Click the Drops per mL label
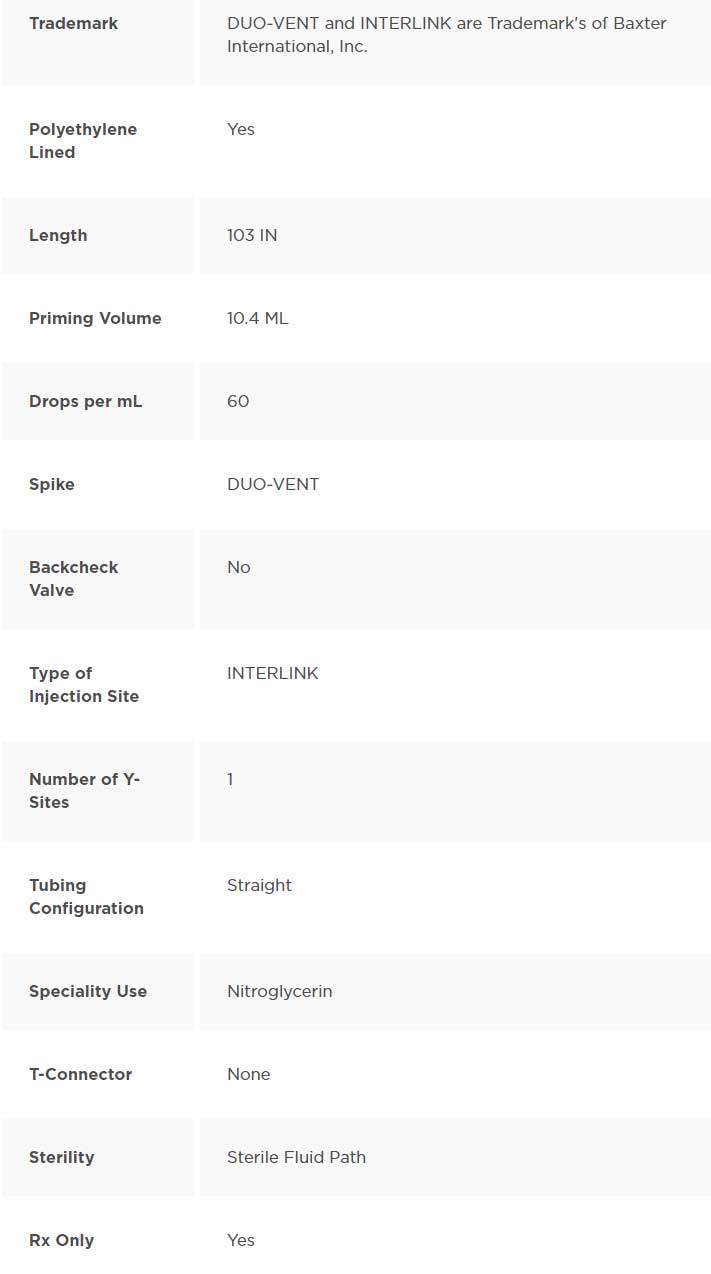 (85, 402)
